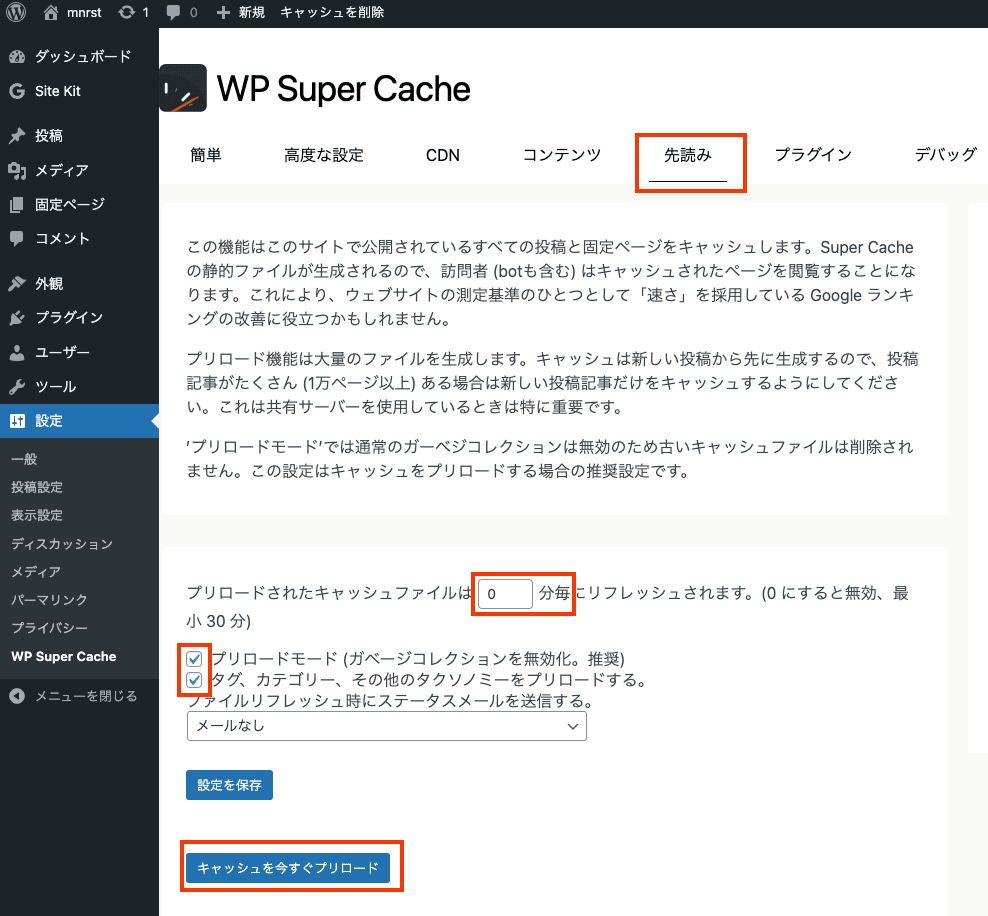988x916 pixels.
Task: Click the メディア sidebar icon
Action: (x=17, y=170)
